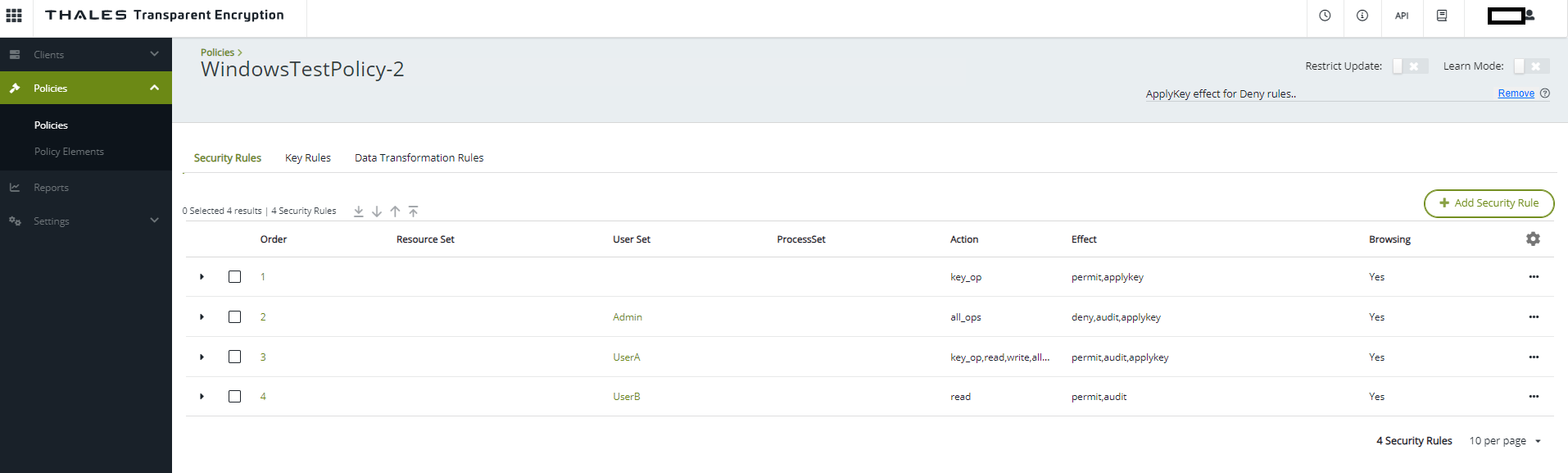Click the Add Security Rule button

(x=1489, y=203)
